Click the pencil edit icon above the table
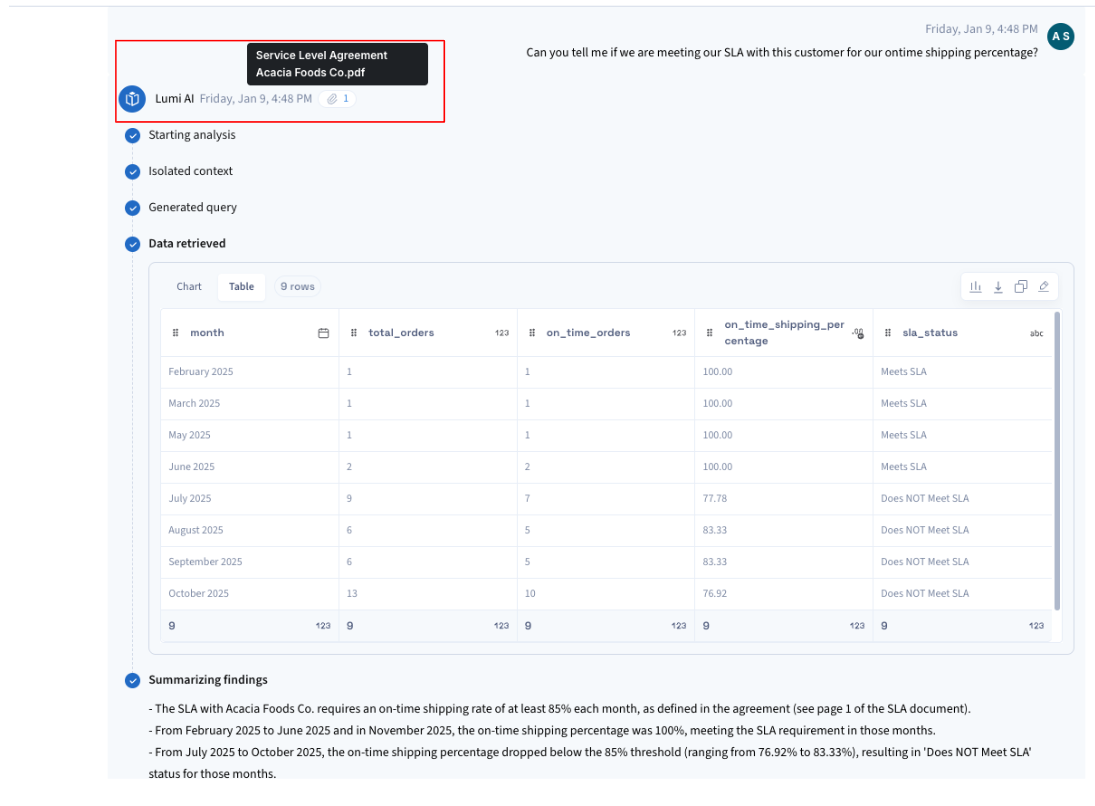 click(1044, 287)
